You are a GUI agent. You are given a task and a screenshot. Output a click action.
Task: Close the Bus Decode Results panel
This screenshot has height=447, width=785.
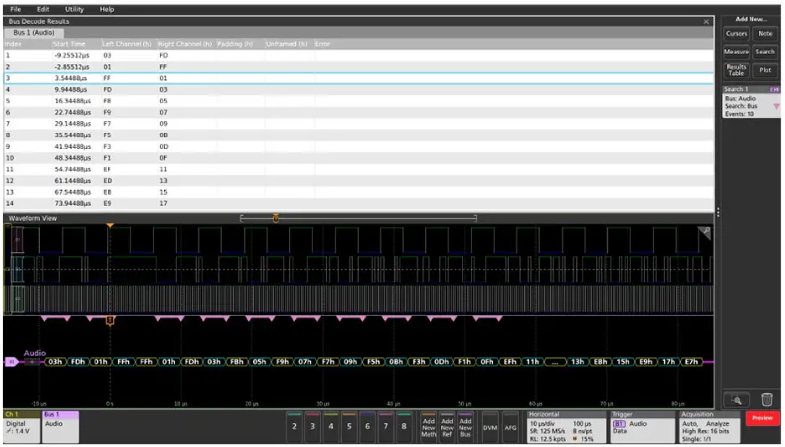point(706,22)
